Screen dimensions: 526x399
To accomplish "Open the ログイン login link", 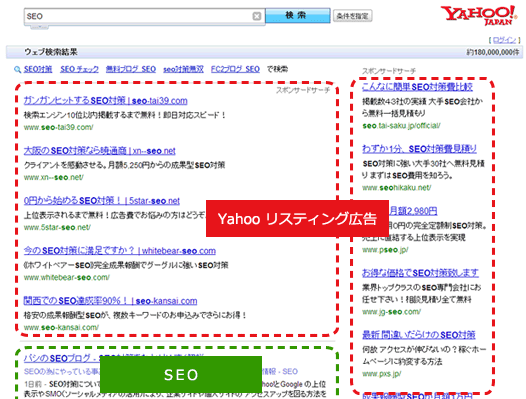I will [505, 40].
